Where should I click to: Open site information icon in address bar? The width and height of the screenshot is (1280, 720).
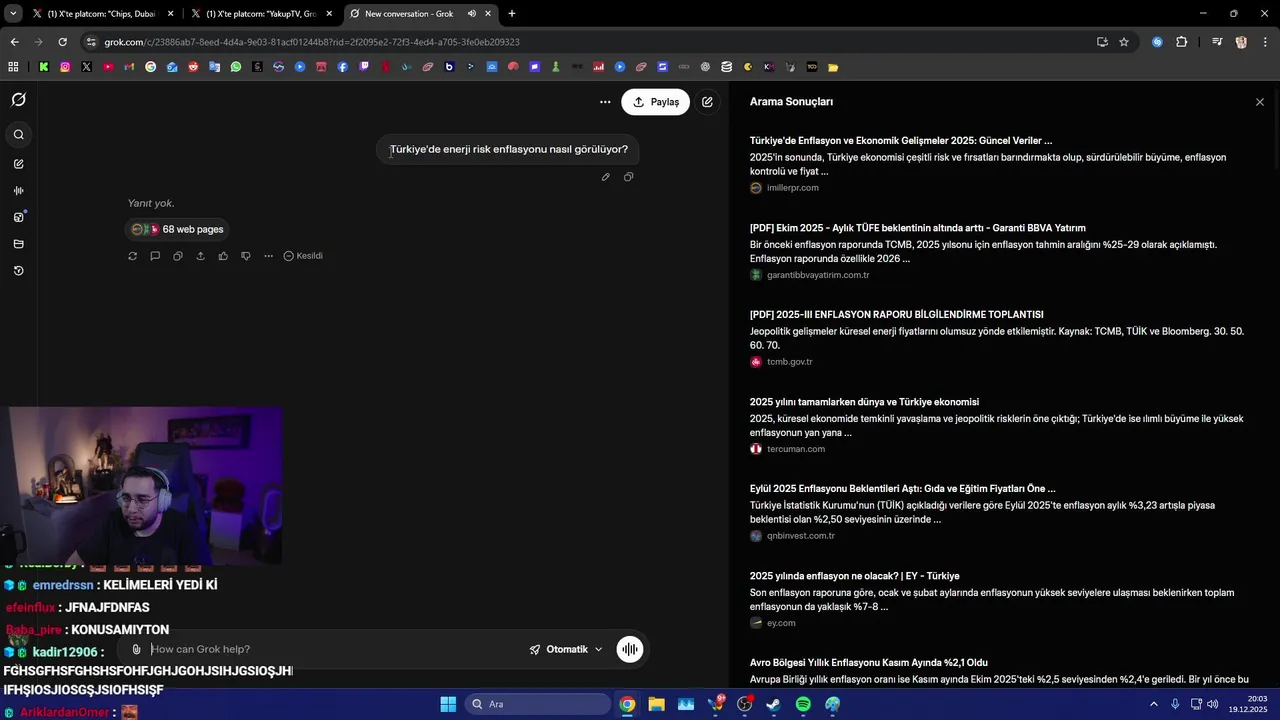91,42
